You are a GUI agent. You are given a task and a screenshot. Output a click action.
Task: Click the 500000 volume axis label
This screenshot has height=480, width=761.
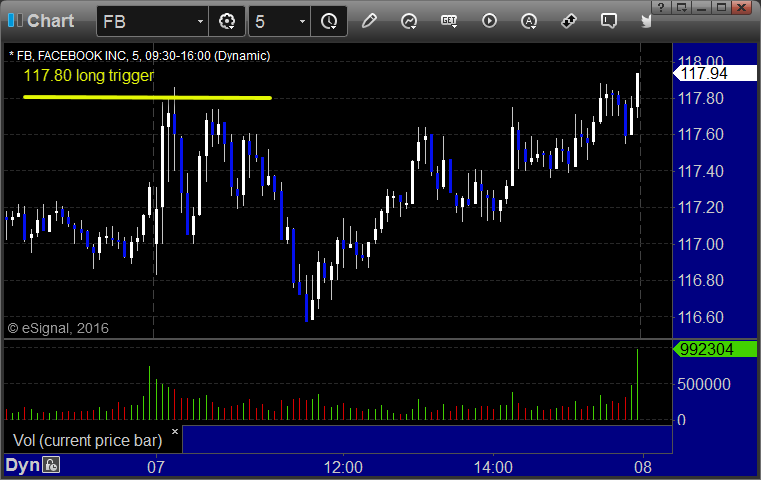(x=704, y=384)
